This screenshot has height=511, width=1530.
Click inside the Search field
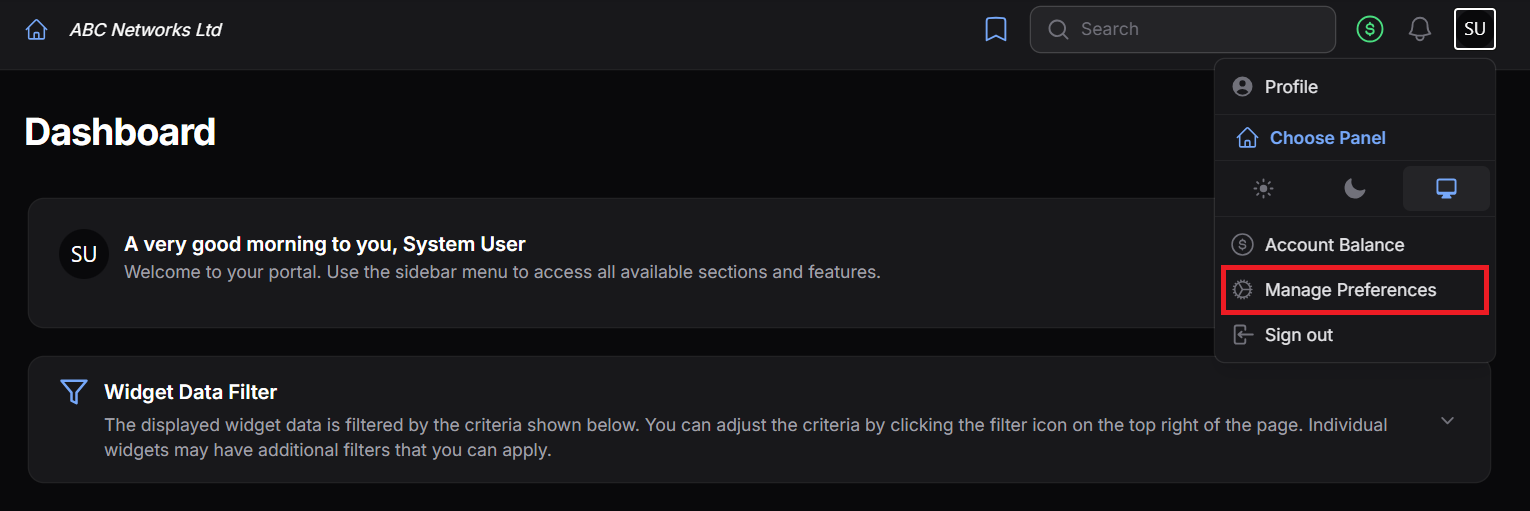point(1182,29)
